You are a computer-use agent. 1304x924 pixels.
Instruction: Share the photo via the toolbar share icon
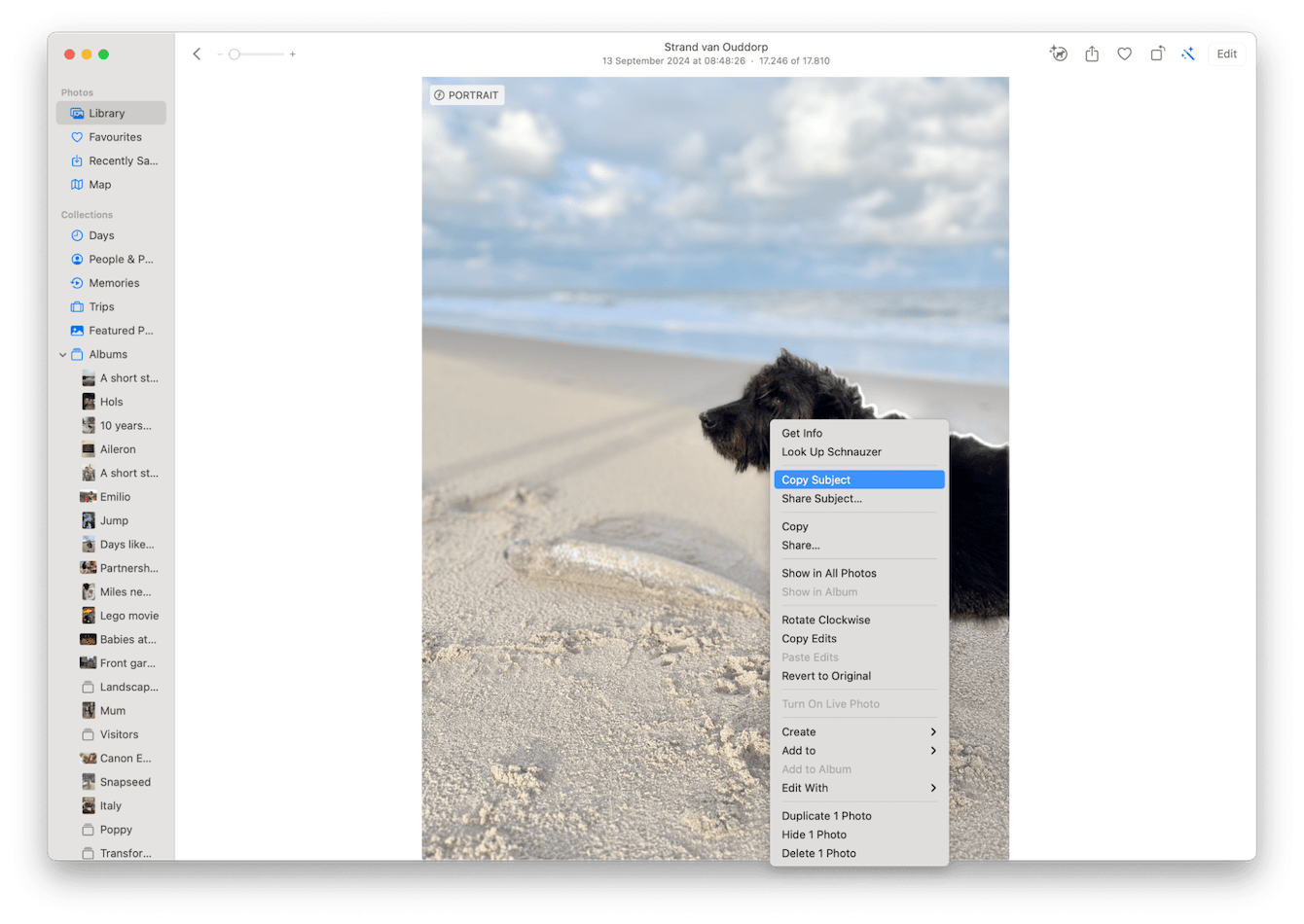1091,53
